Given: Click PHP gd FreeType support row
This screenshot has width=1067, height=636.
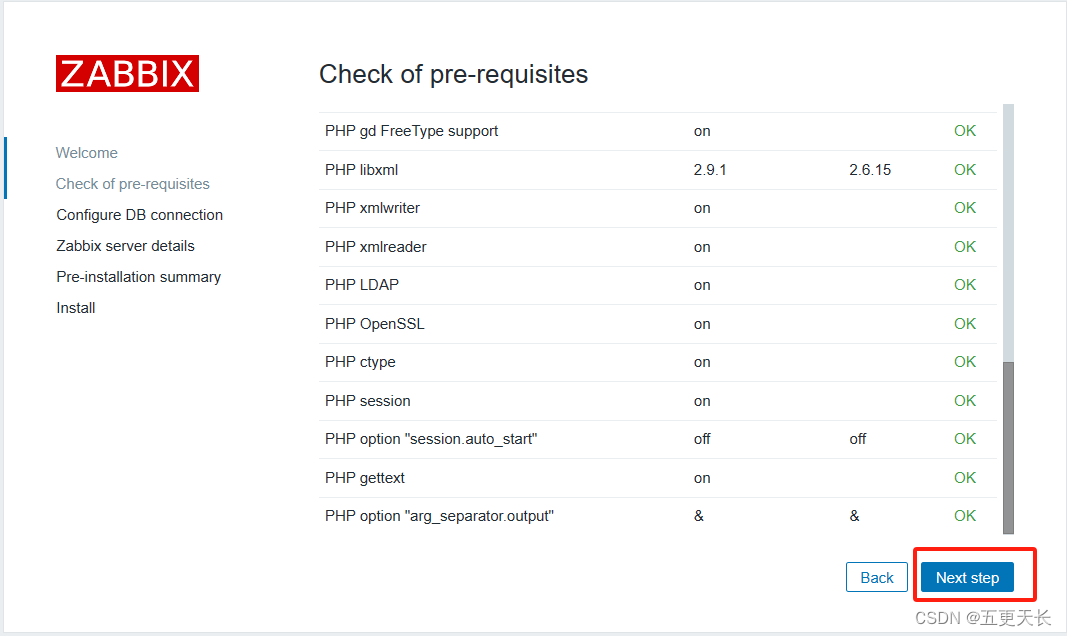Looking at the screenshot, I should point(412,131).
